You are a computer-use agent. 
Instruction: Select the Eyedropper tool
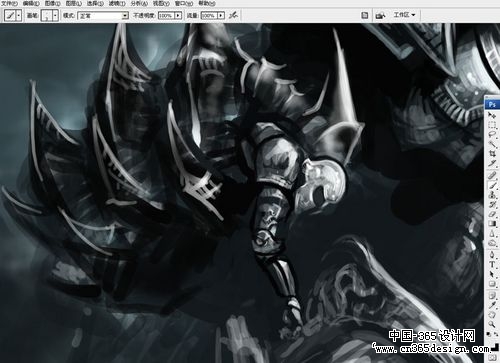tap(492, 305)
